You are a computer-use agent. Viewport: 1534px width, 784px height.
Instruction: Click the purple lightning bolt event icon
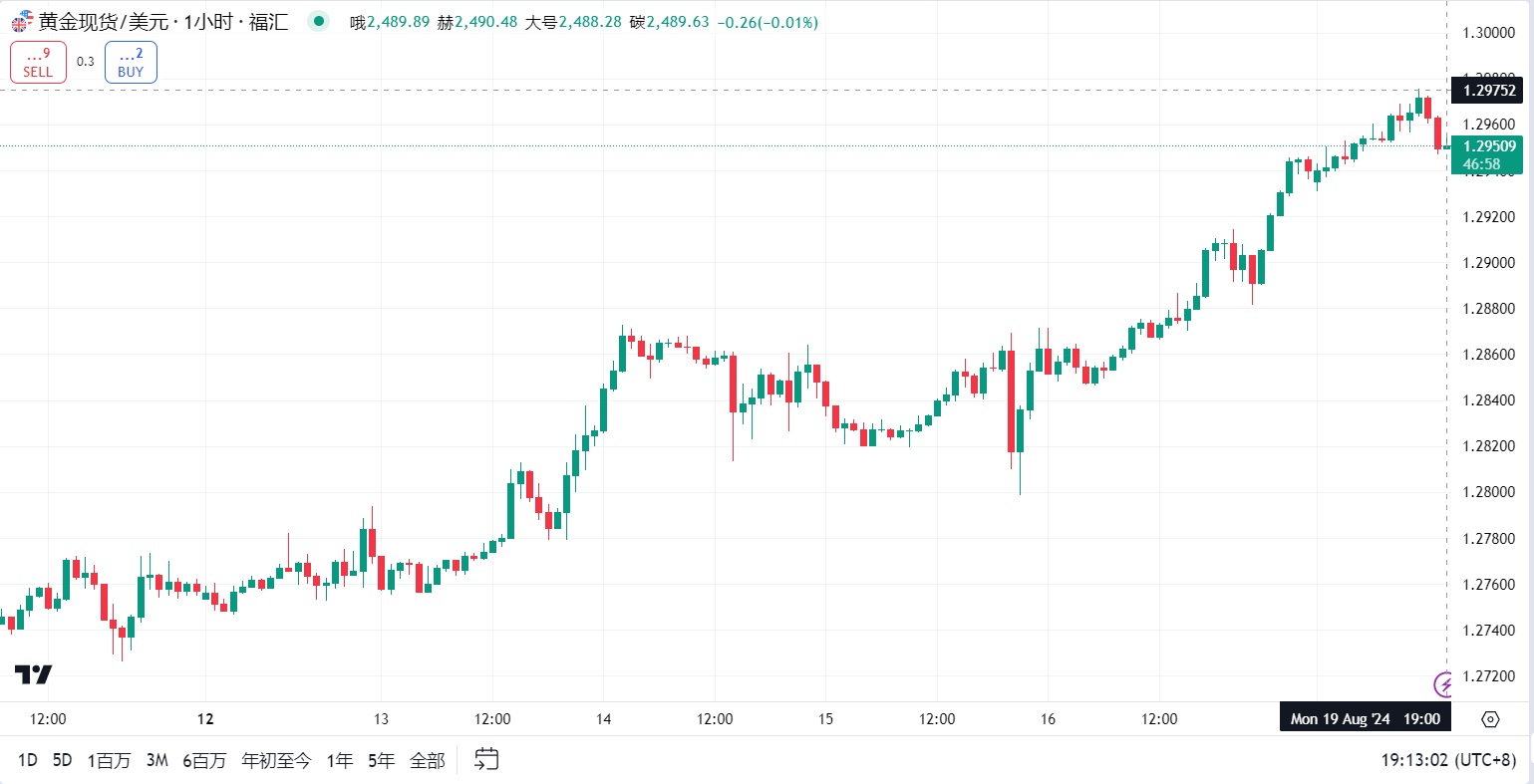1442,684
